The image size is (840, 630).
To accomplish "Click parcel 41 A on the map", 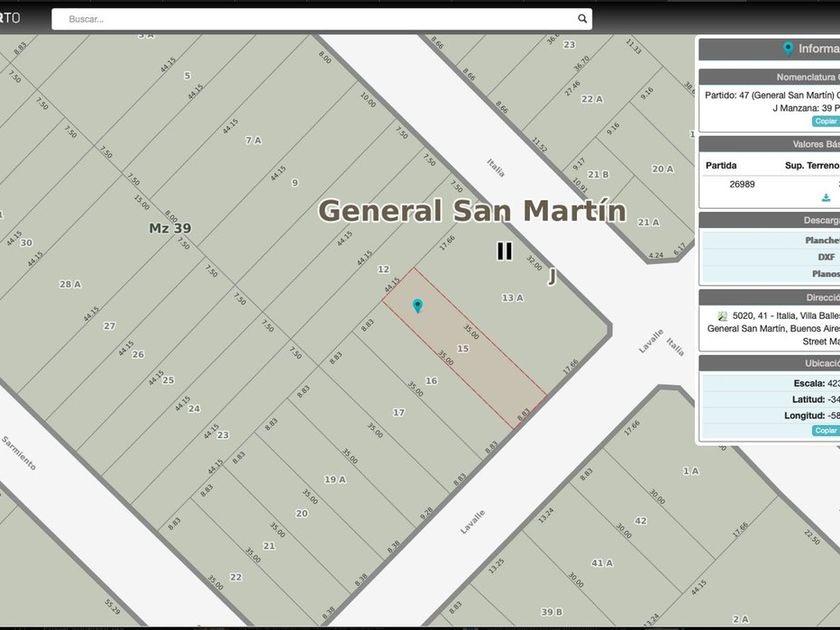I will tap(601, 563).
